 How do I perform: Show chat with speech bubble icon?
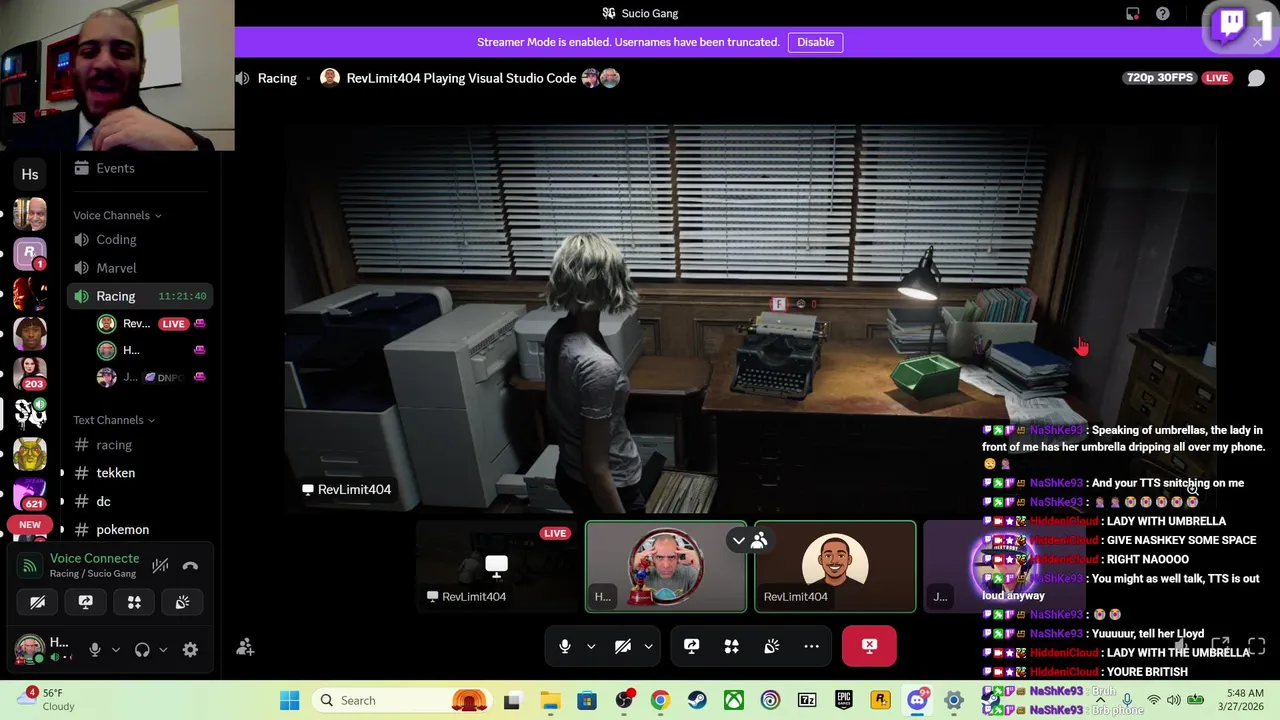click(1256, 78)
